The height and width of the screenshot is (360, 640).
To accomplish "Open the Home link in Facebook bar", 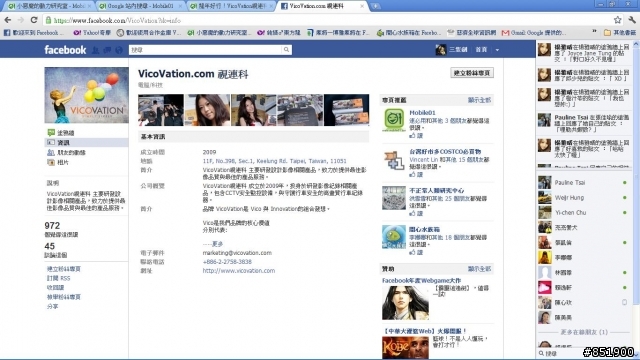I will tap(481, 50).
